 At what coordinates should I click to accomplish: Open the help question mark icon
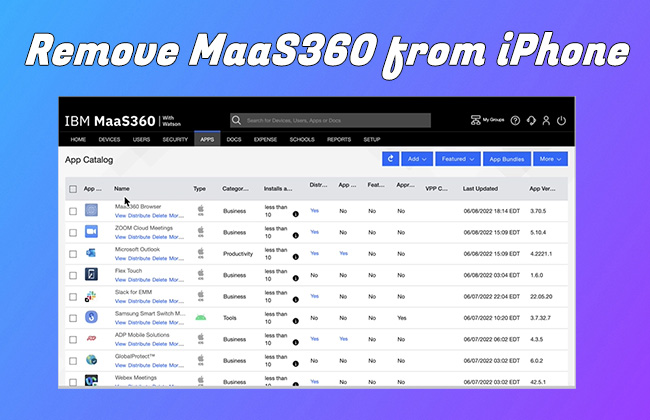tap(515, 121)
